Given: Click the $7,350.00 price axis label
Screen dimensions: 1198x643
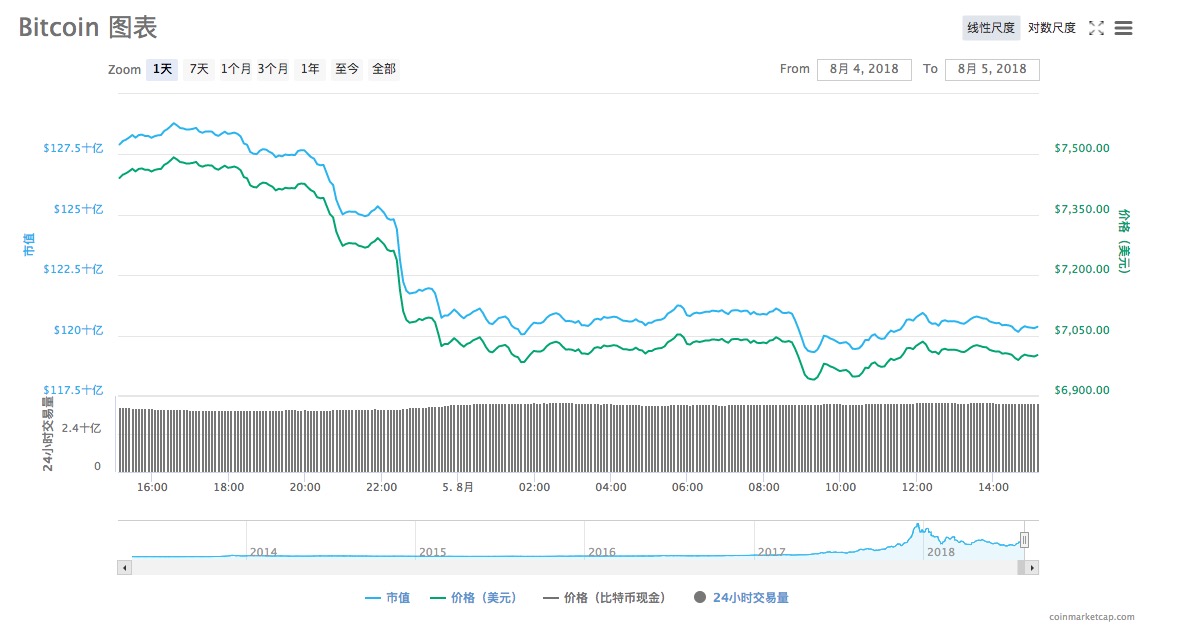Looking at the screenshot, I should coord(1082,209).
